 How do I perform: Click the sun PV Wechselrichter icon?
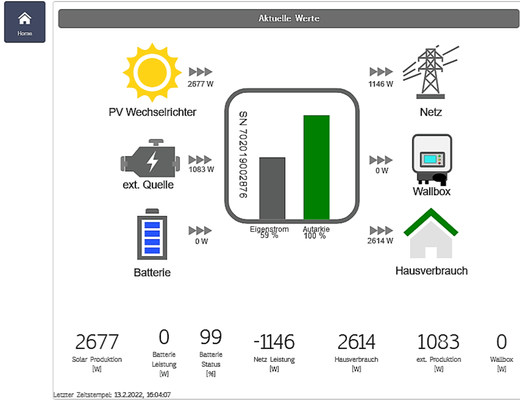coord(152,72)
